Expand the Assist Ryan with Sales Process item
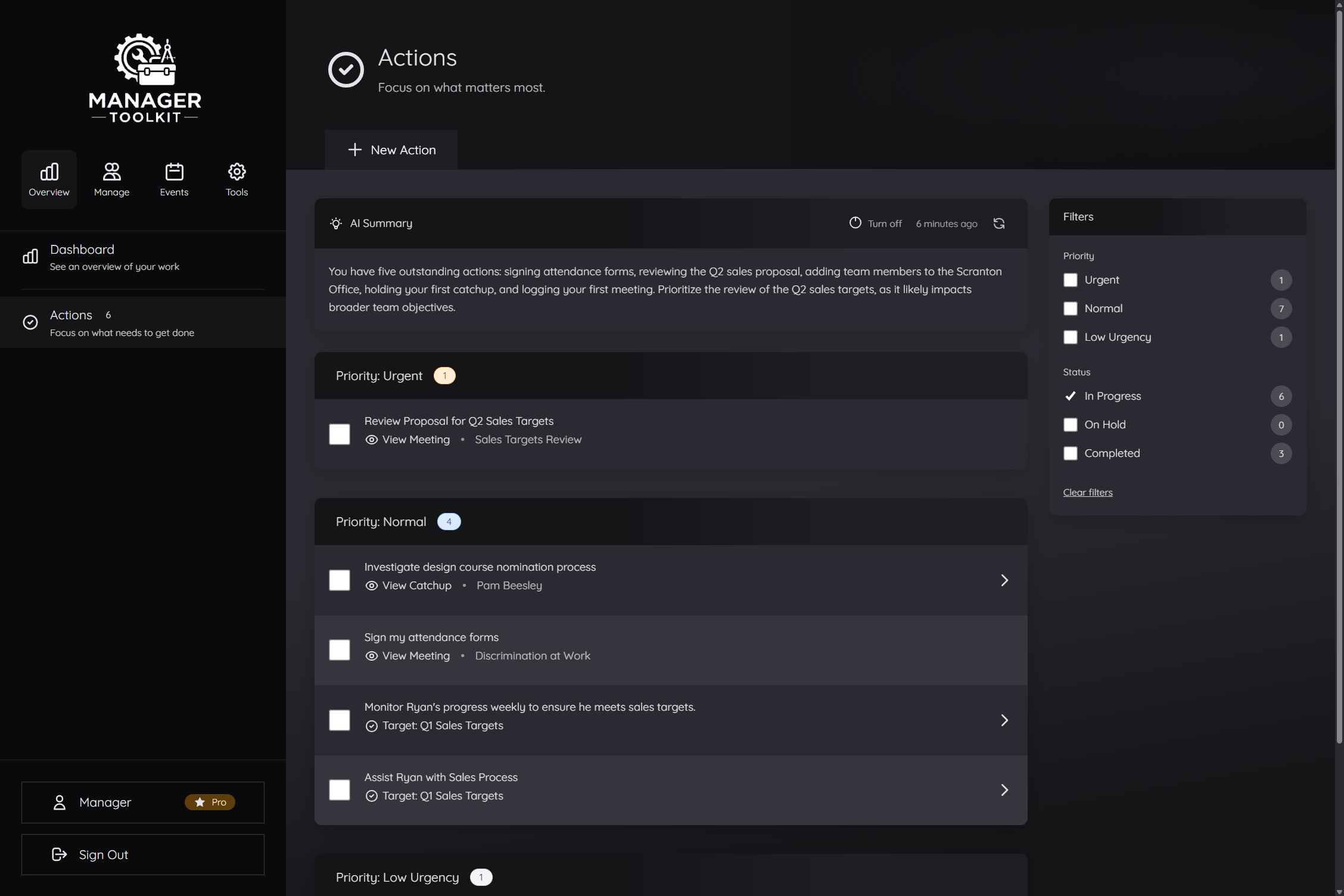1344x896 pixels. pyautogui.click(x=1004, y=790)
